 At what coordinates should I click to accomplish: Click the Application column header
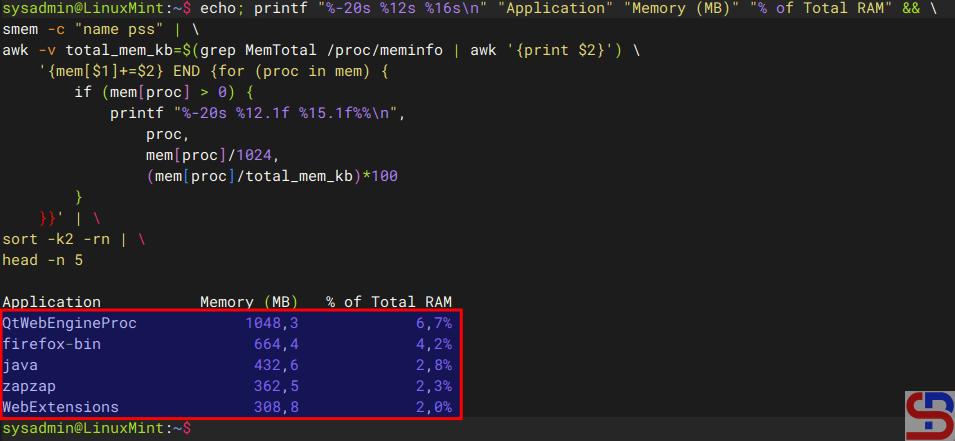[x=52, y=302]
